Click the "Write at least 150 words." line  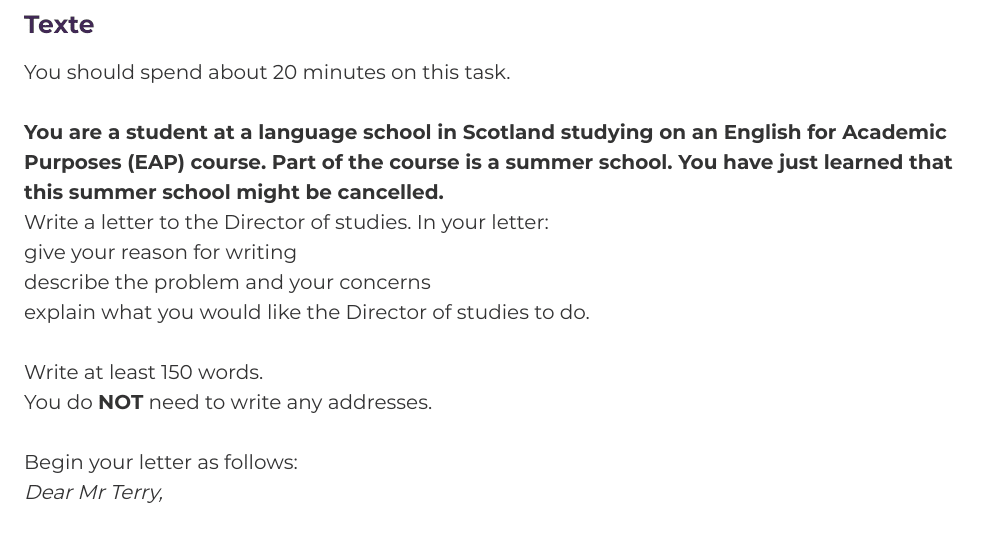point(143,372)
